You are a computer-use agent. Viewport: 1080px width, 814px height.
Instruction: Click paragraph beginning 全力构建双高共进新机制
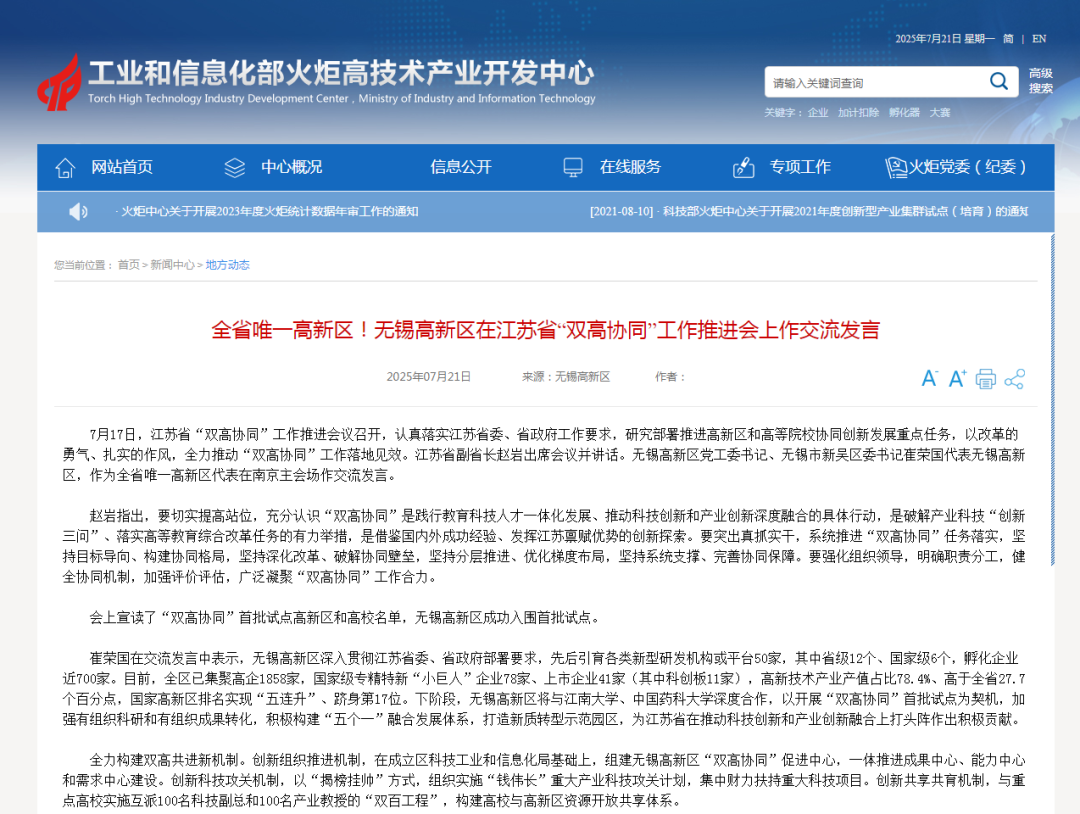(544, 780)
